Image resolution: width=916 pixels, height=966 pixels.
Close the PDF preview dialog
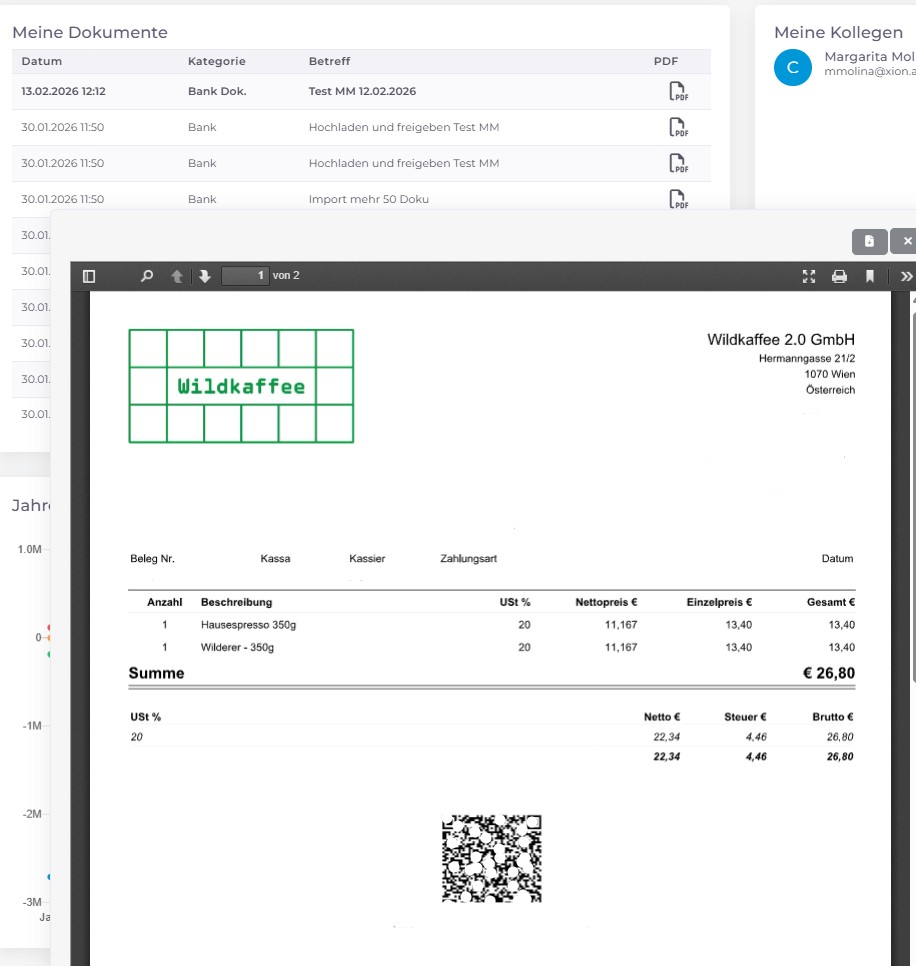click(905, 241)
